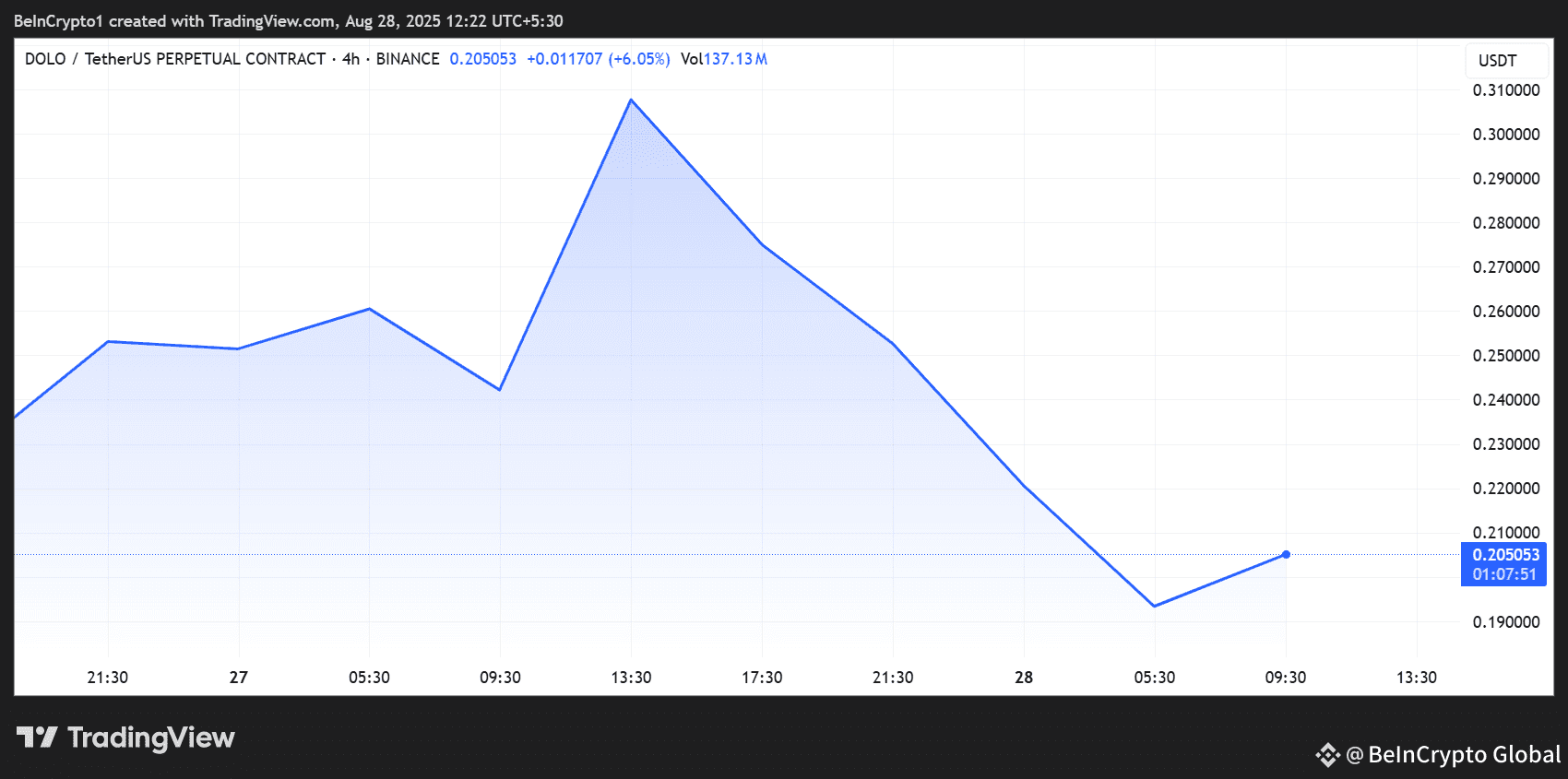Click the volume value 137.13 M
The height and width of the screenshot is (779, 1568).
pos(735,59)
